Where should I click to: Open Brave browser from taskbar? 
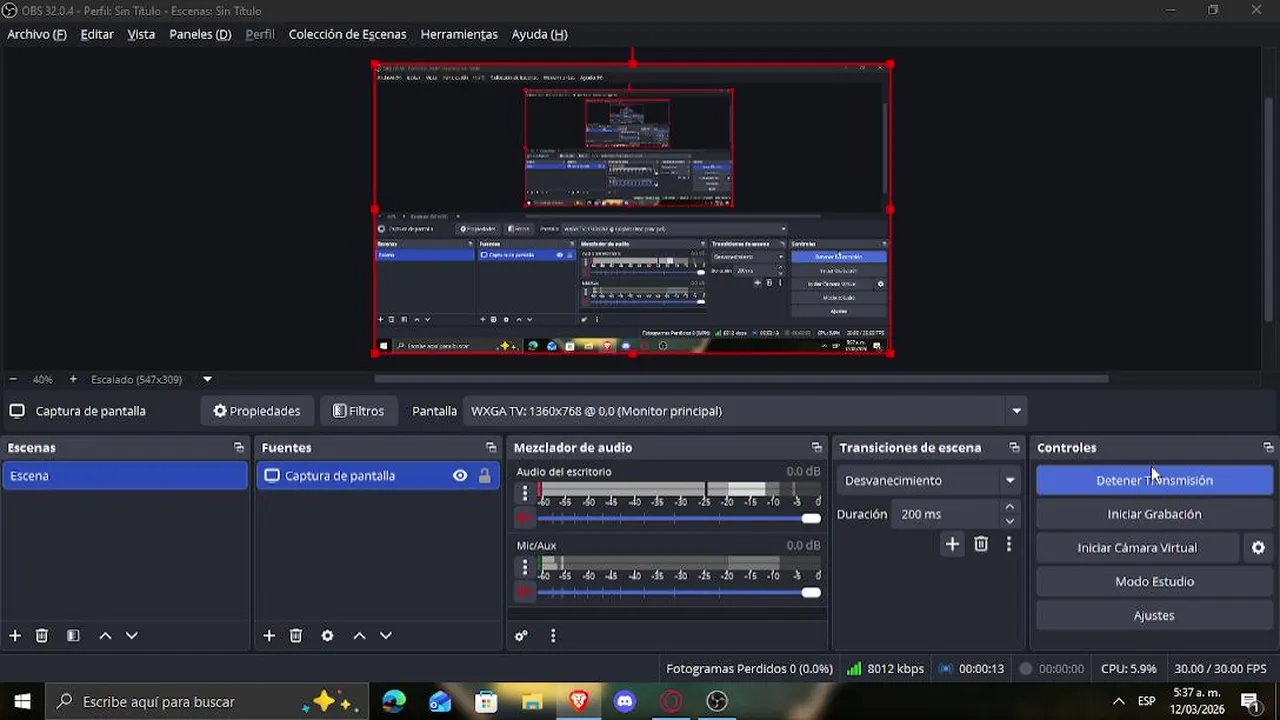point(579,702)
